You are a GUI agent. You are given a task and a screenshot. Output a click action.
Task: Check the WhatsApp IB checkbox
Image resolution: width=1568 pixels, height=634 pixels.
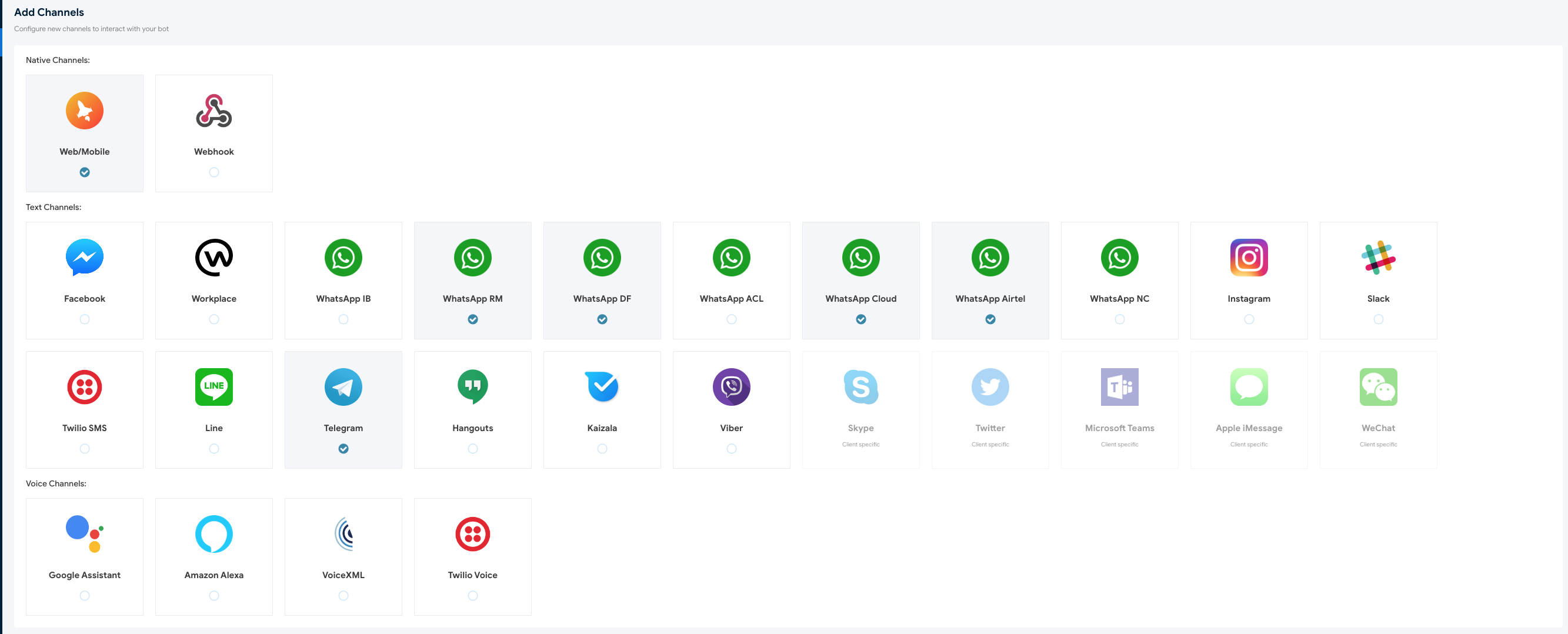click(343, 319)
